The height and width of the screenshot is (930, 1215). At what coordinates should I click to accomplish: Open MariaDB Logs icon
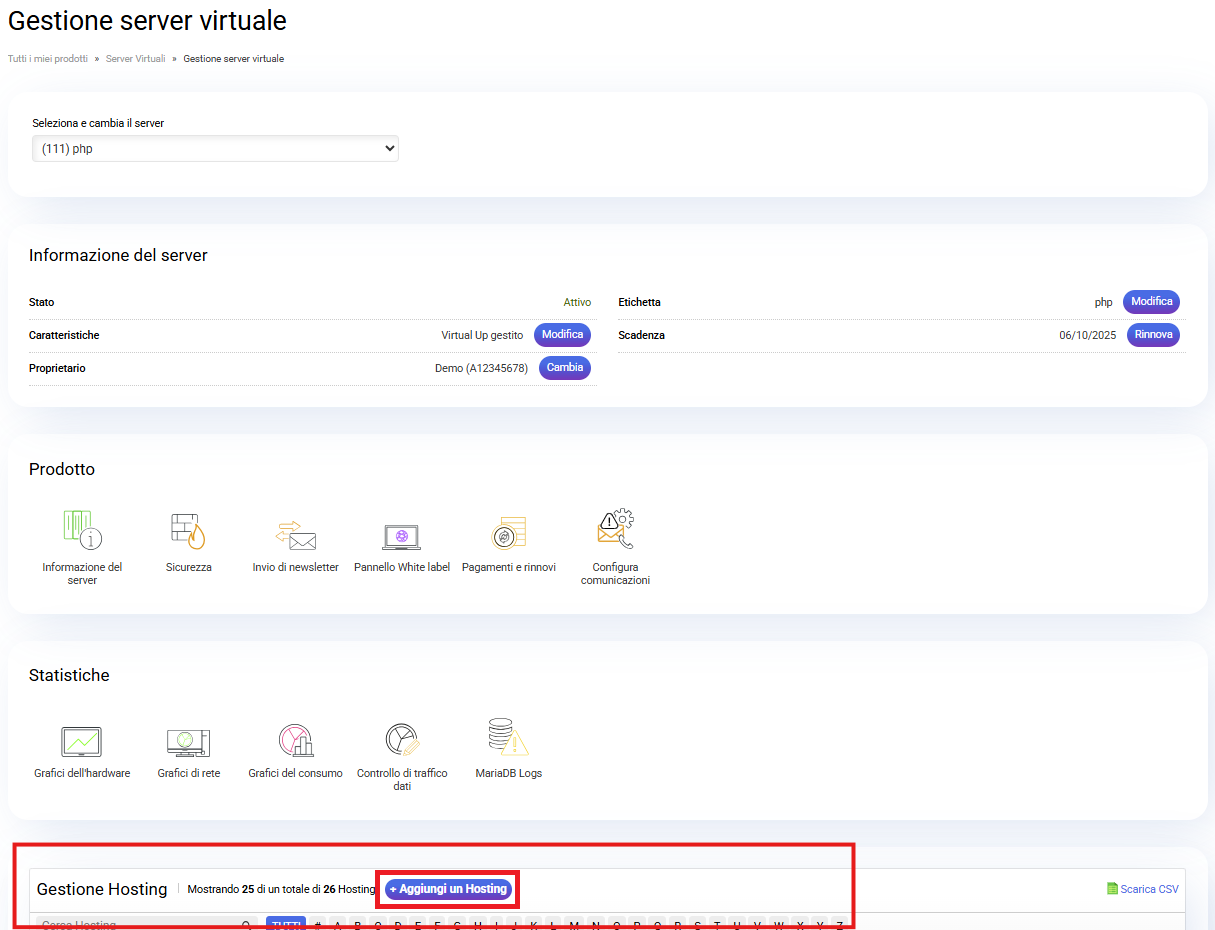tap(508, 738)
